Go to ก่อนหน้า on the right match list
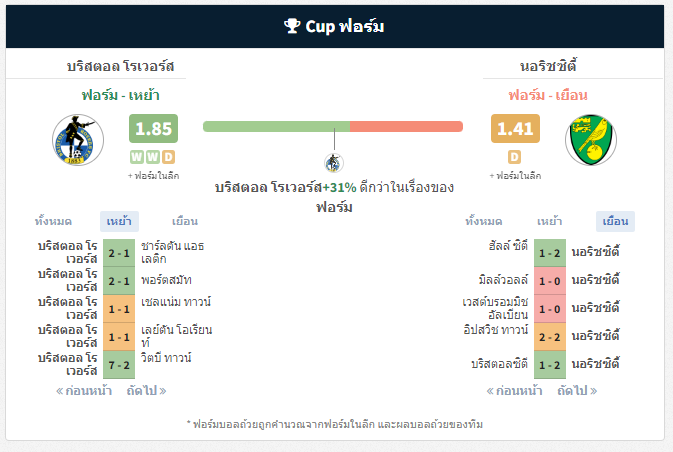Image resolution: width=673 pixels, height=452 pixels. coord(514,391)
